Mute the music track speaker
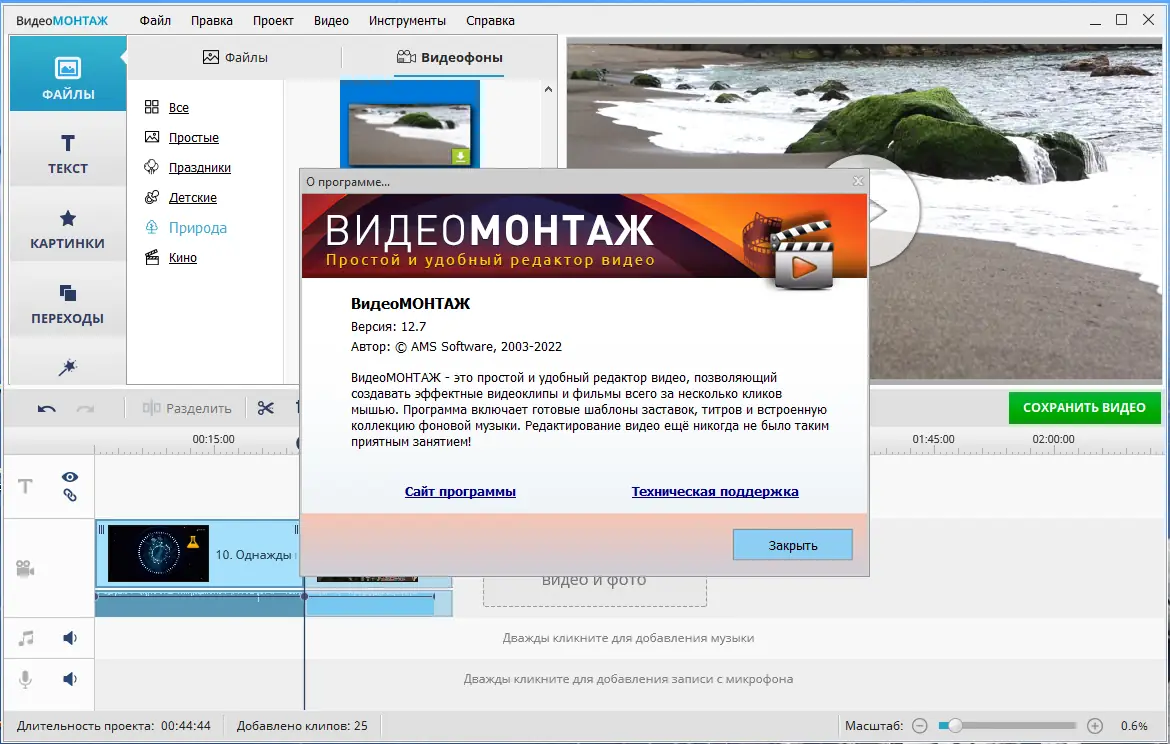 click(69, 638)
